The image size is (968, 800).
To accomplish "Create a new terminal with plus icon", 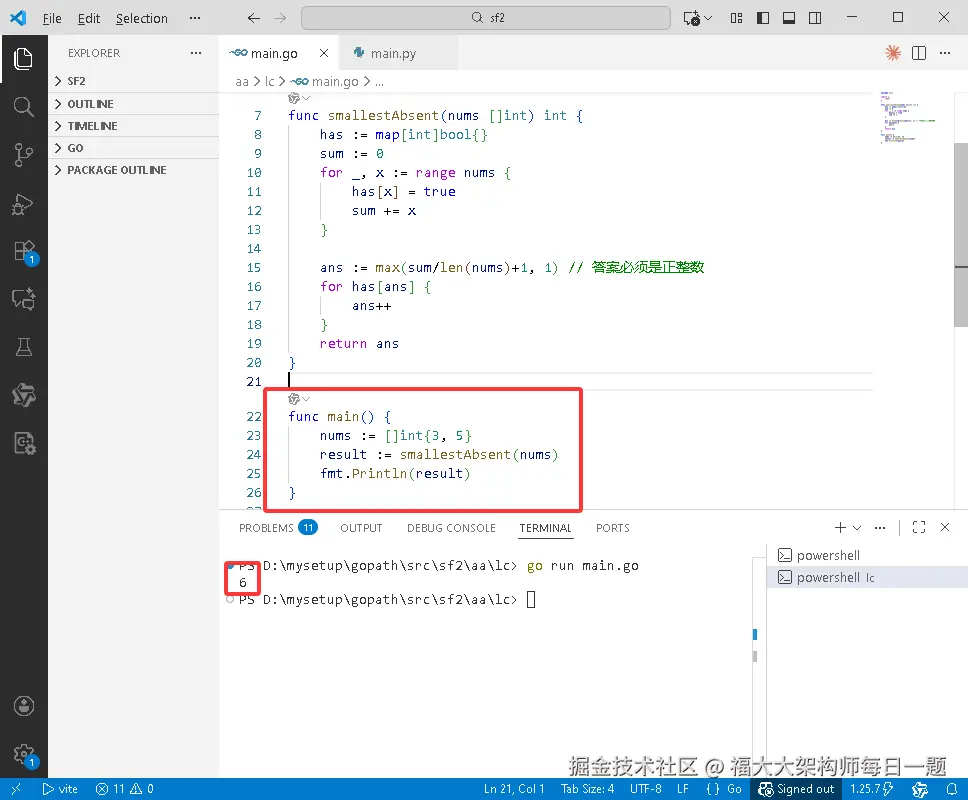I will coord(840,527).
